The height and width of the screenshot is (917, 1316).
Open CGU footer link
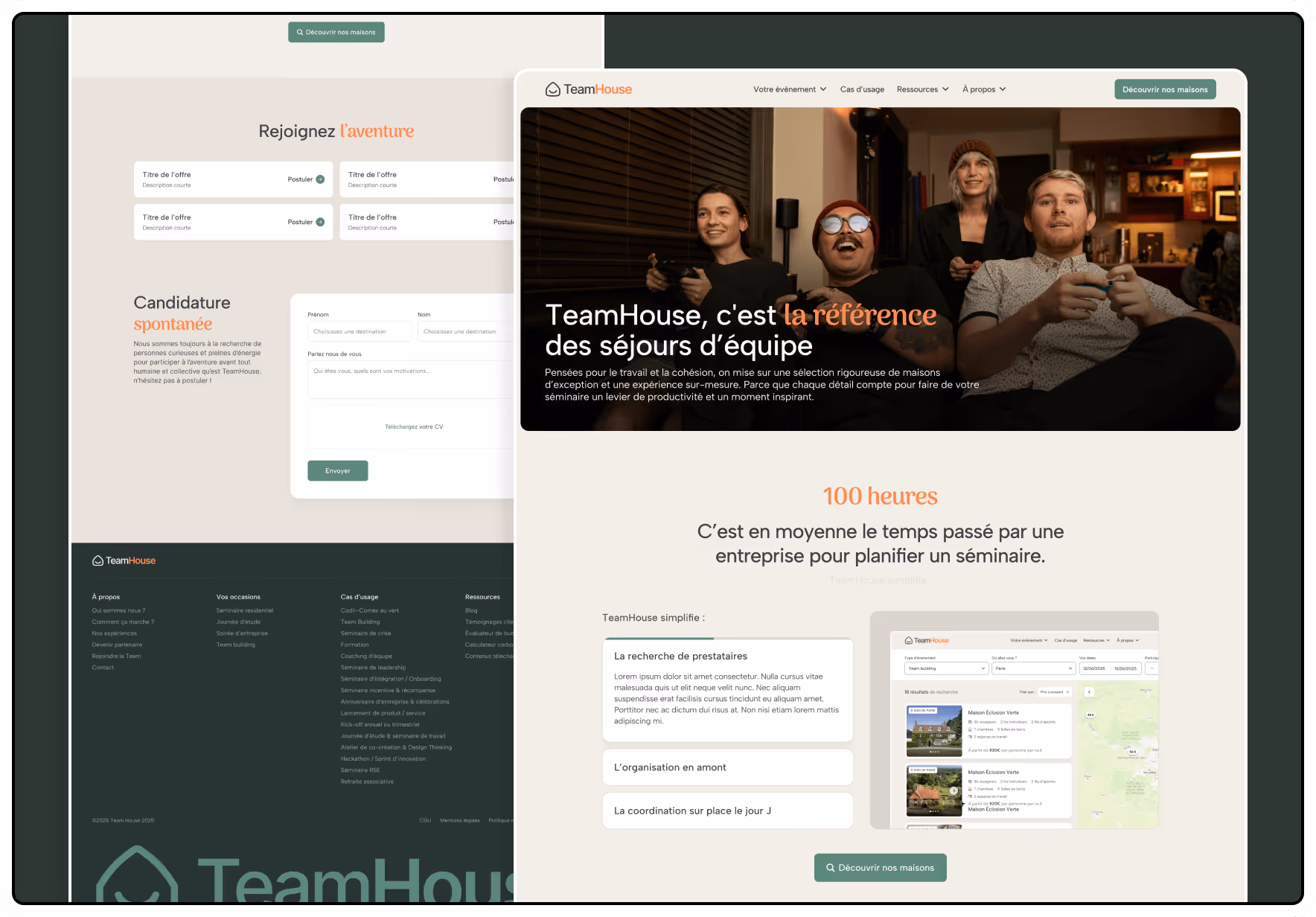click(x=426, y=820)
